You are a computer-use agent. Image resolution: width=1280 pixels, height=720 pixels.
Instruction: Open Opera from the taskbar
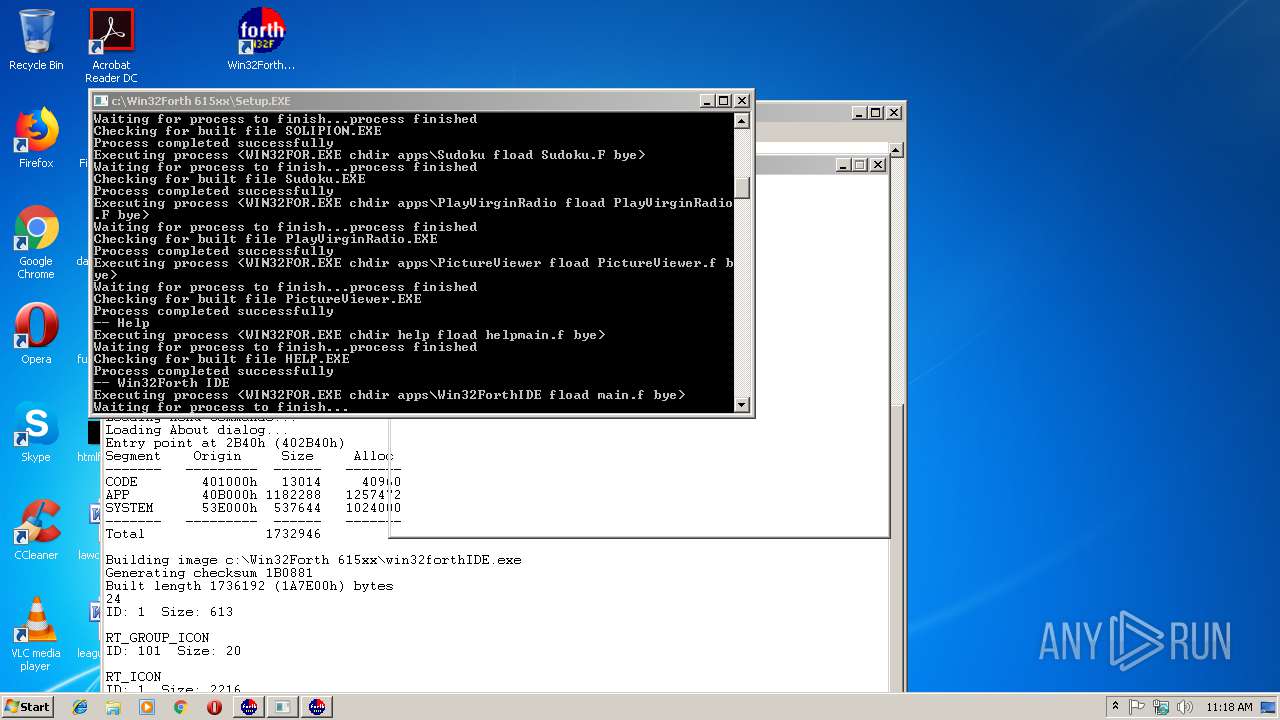(214, 707)
